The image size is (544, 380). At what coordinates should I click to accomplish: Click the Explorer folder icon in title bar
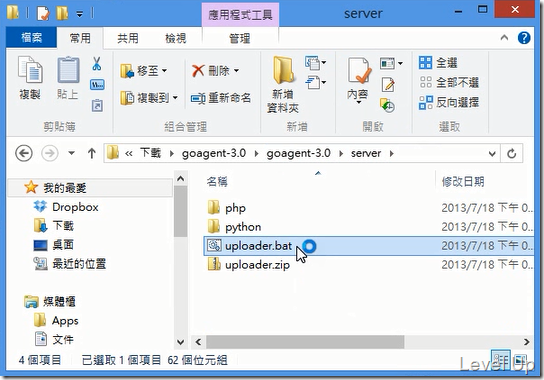pyautogui.click(x=13, y=13)
